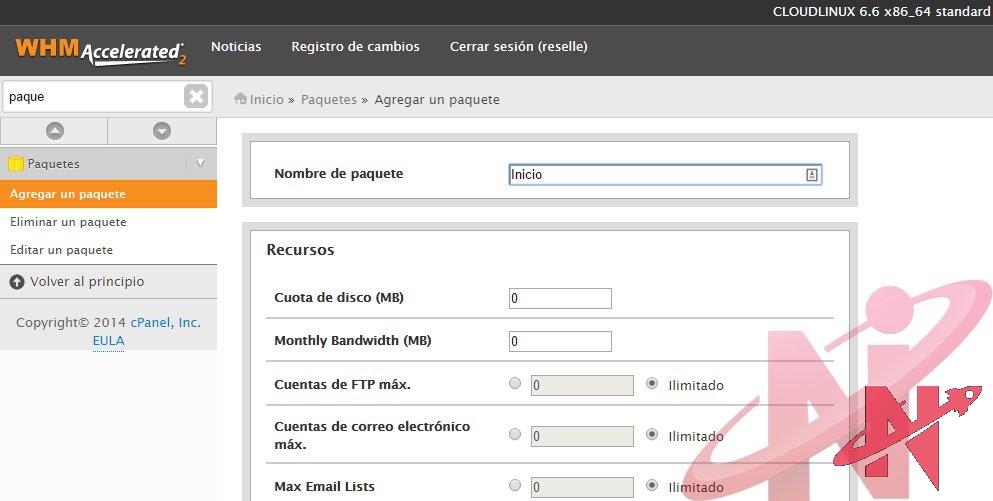
Task: Select numeric limit radio for Max Email Lists
Action: [515, 485]
